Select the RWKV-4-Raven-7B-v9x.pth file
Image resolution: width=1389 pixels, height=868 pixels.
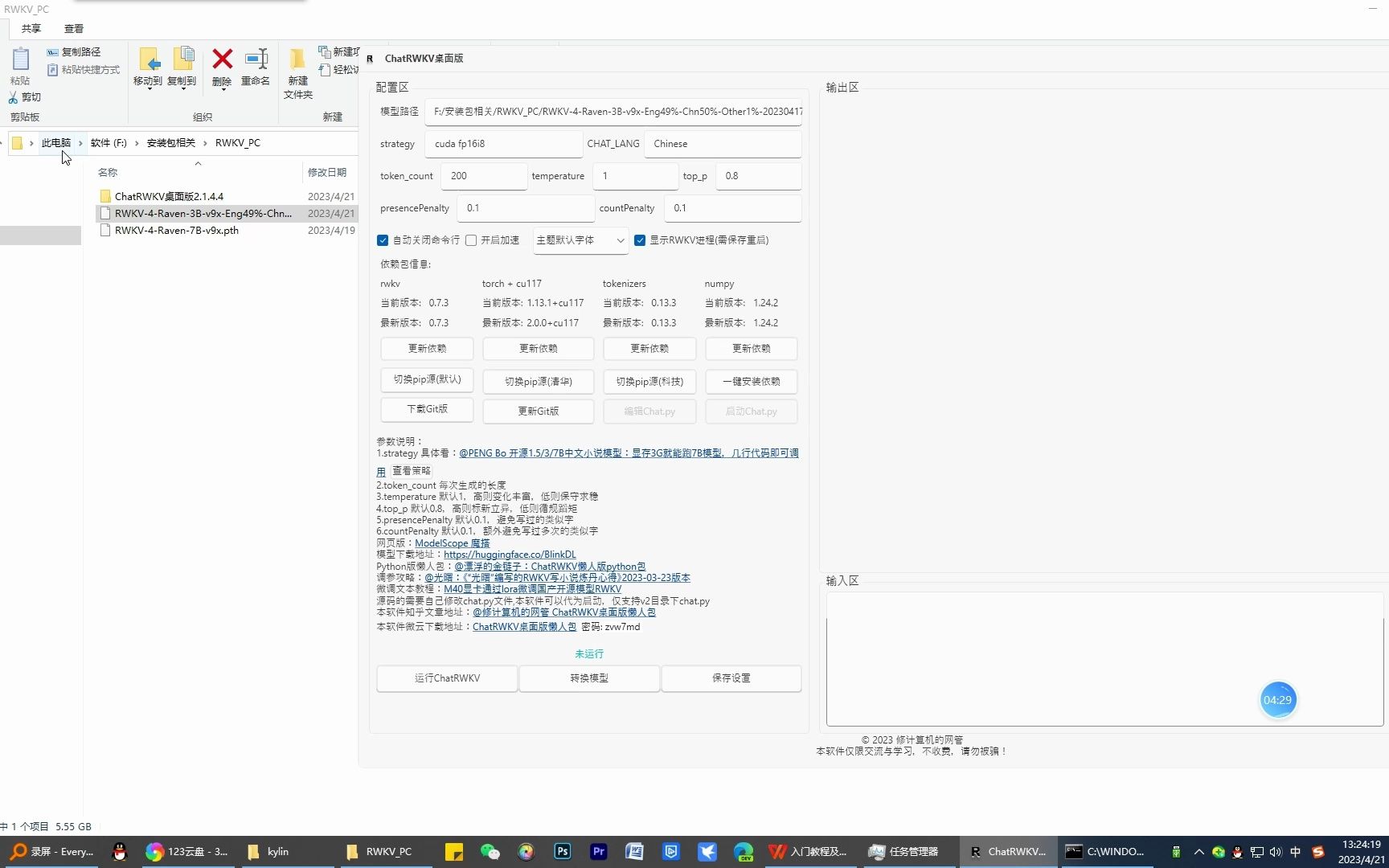pyautogui.click(x=177, y=231)
